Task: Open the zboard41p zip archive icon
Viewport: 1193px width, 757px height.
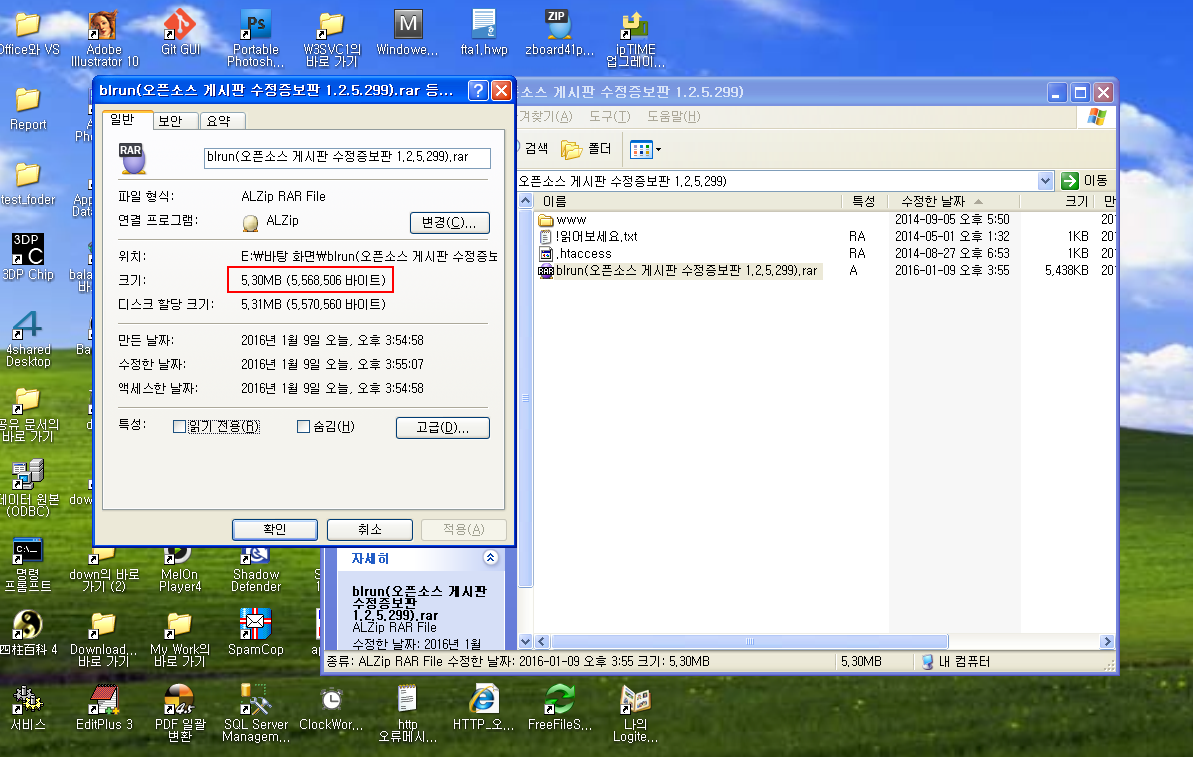Action: (x=559, y=33)
